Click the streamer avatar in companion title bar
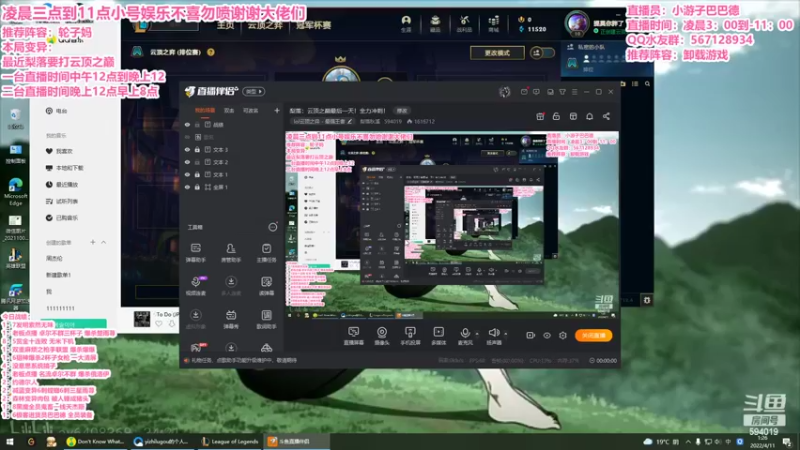The image size is (800, 450). pos(505,92)
